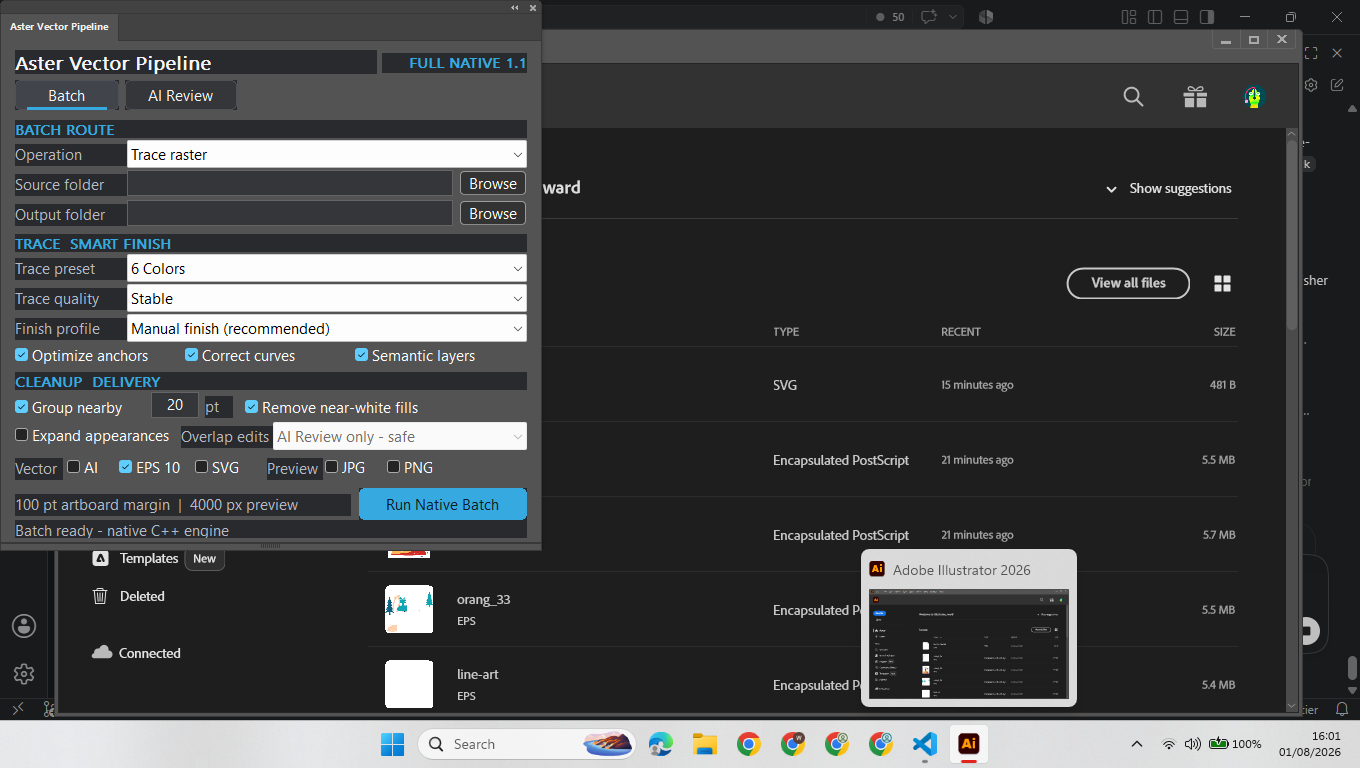Open the orang_33 file thumbnail
This screenshot has height=768, width=1360.
[409, 609]
